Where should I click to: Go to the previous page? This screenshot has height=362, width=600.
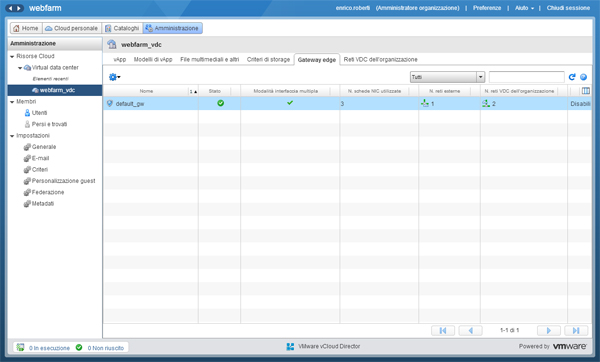pyautogui.click(x=470, y=331)
